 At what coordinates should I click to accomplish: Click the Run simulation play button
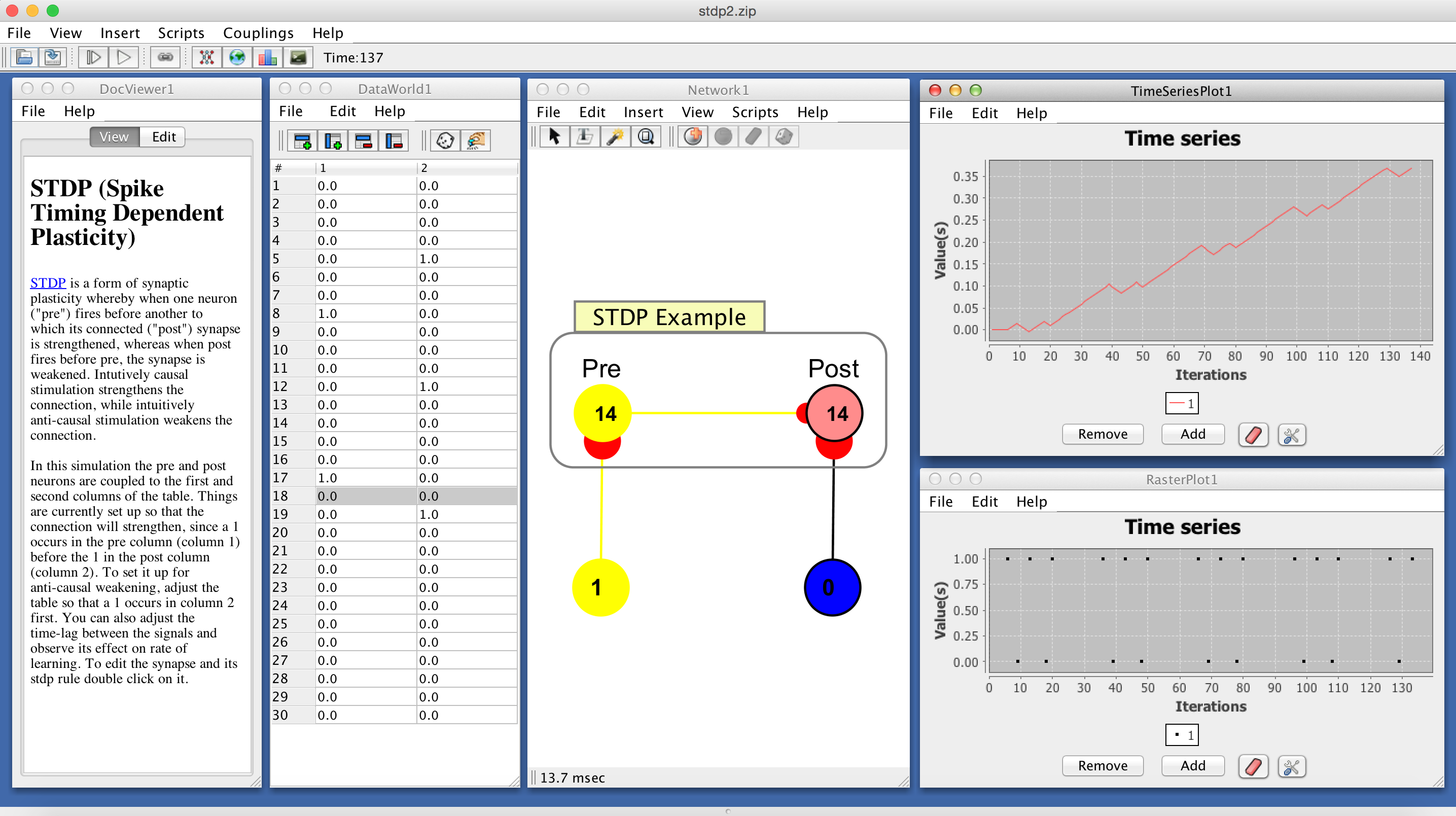[x=124, y=58]
